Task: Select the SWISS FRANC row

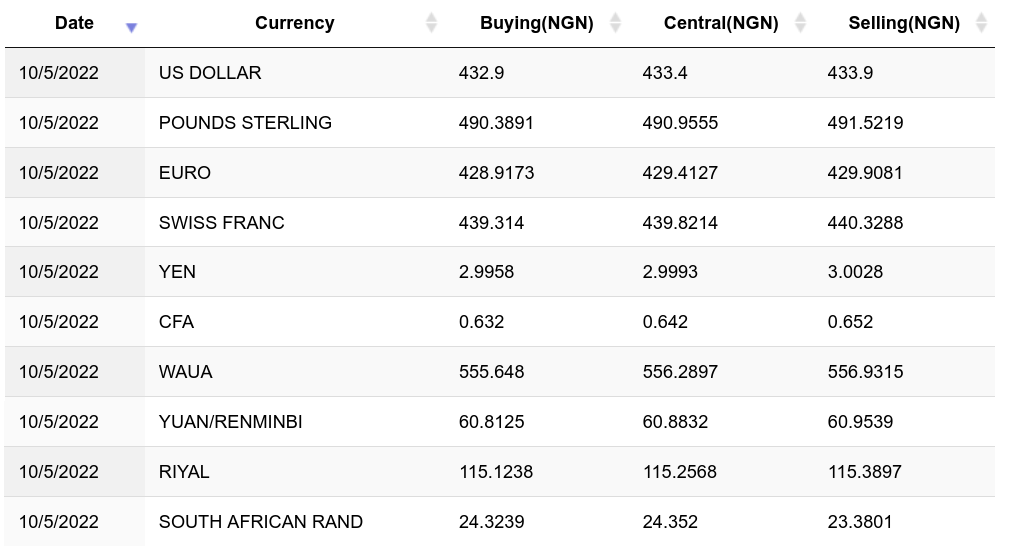Action: coord(221,223)
